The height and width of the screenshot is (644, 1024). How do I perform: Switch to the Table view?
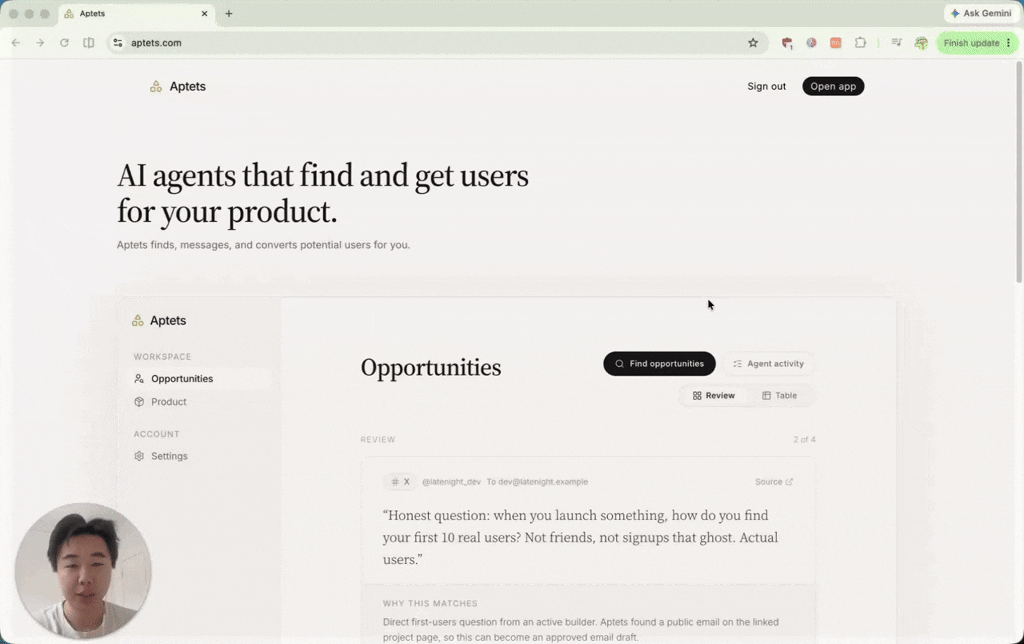click(780, 396)
